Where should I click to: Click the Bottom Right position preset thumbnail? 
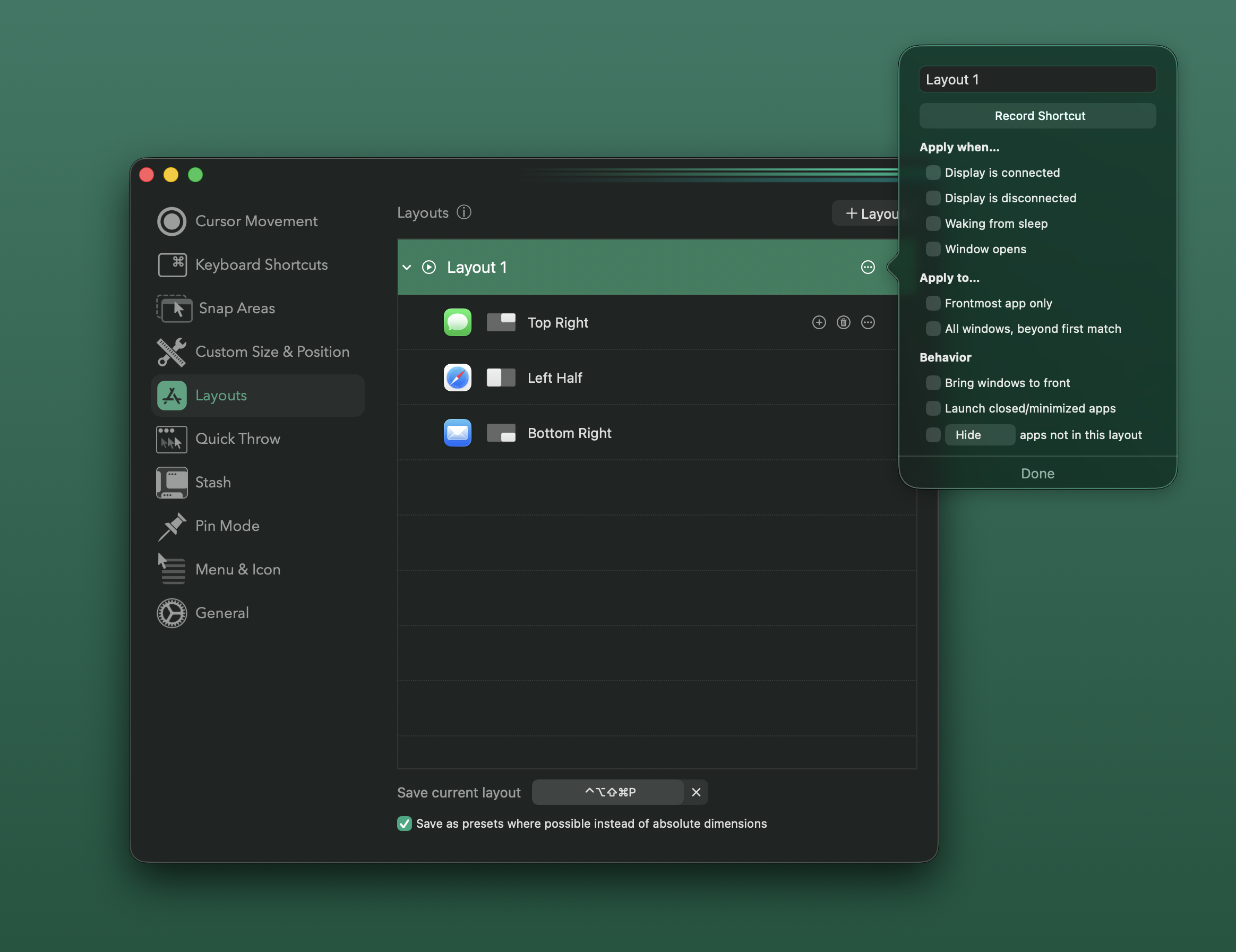coord(501,433)
